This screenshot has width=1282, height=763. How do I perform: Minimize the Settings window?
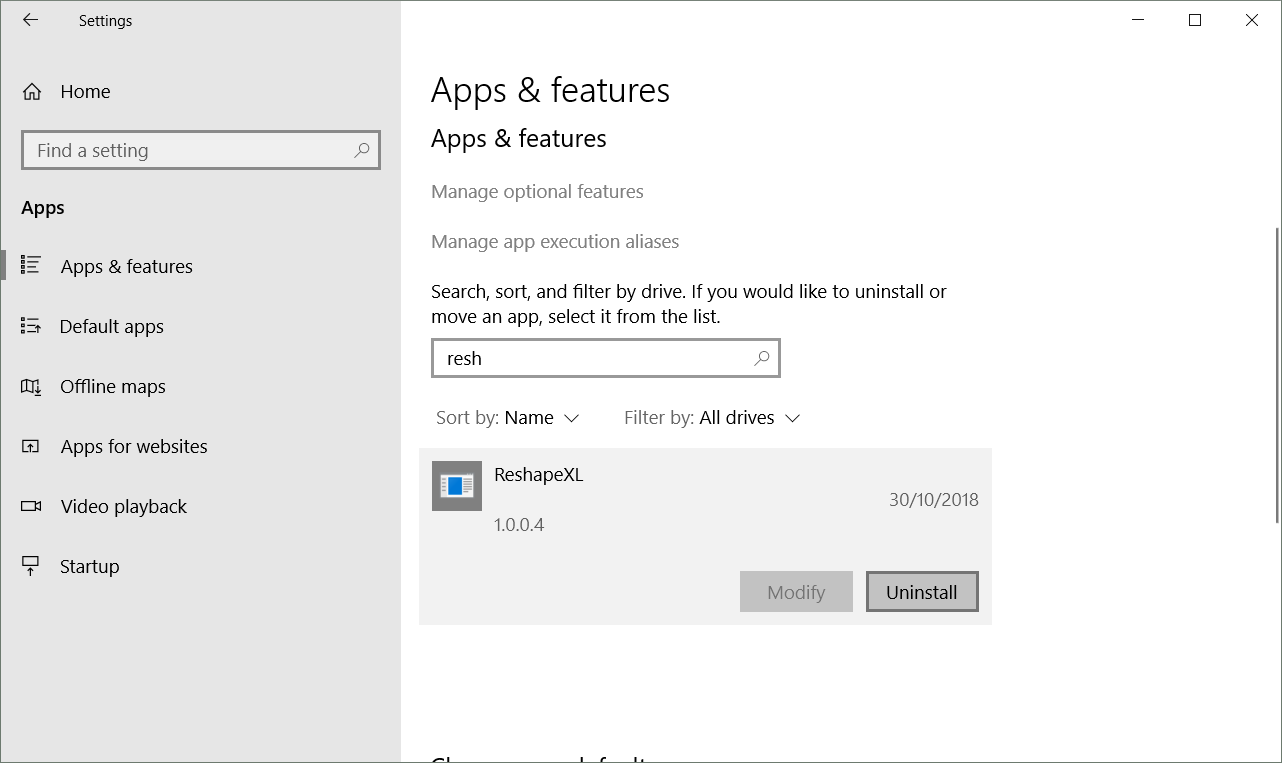pos(1138,20)
